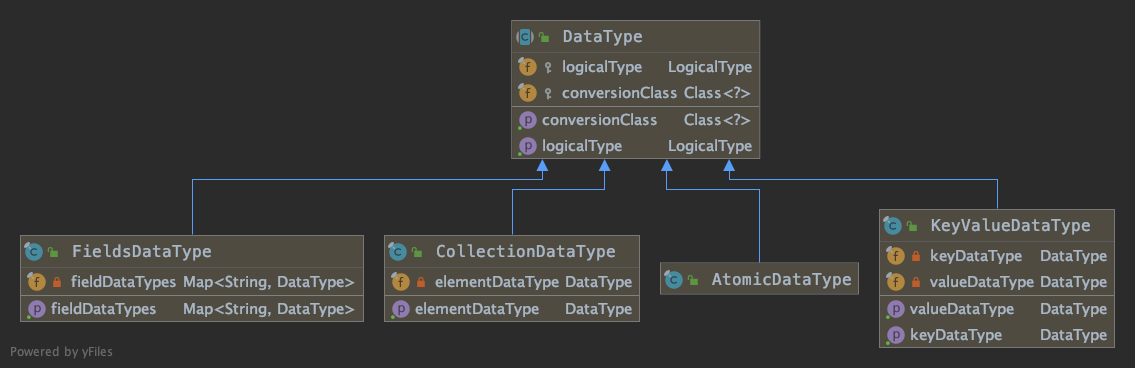Click the property icon for valueDataType
The width and height of the screenshot is (1135, 368).
[895, 309]
